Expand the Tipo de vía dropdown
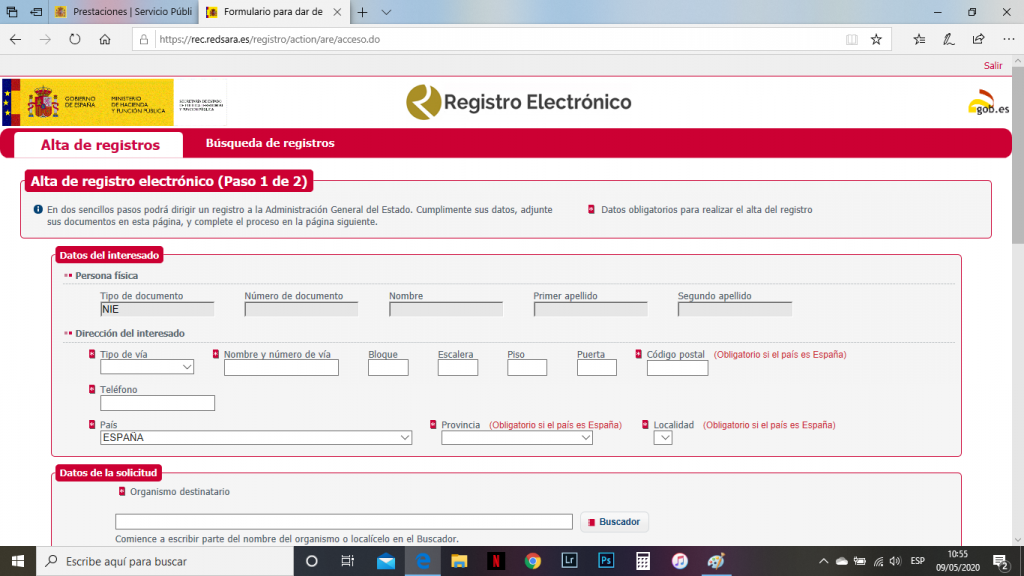The image size is (1024, 576). click(147, 367)
